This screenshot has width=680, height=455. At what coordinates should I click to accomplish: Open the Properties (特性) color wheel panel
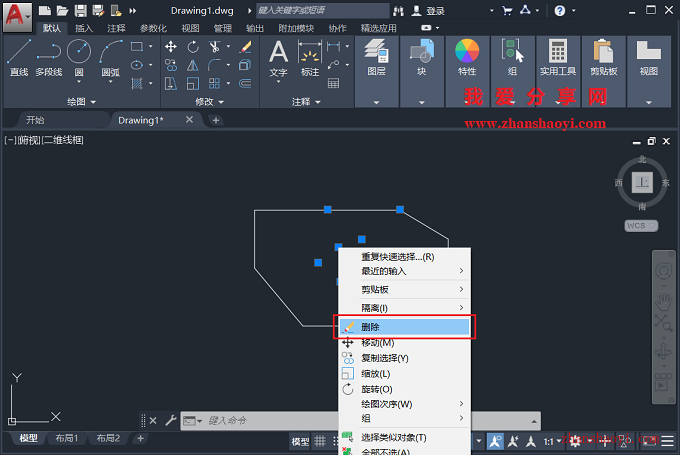tap(467, 57)
